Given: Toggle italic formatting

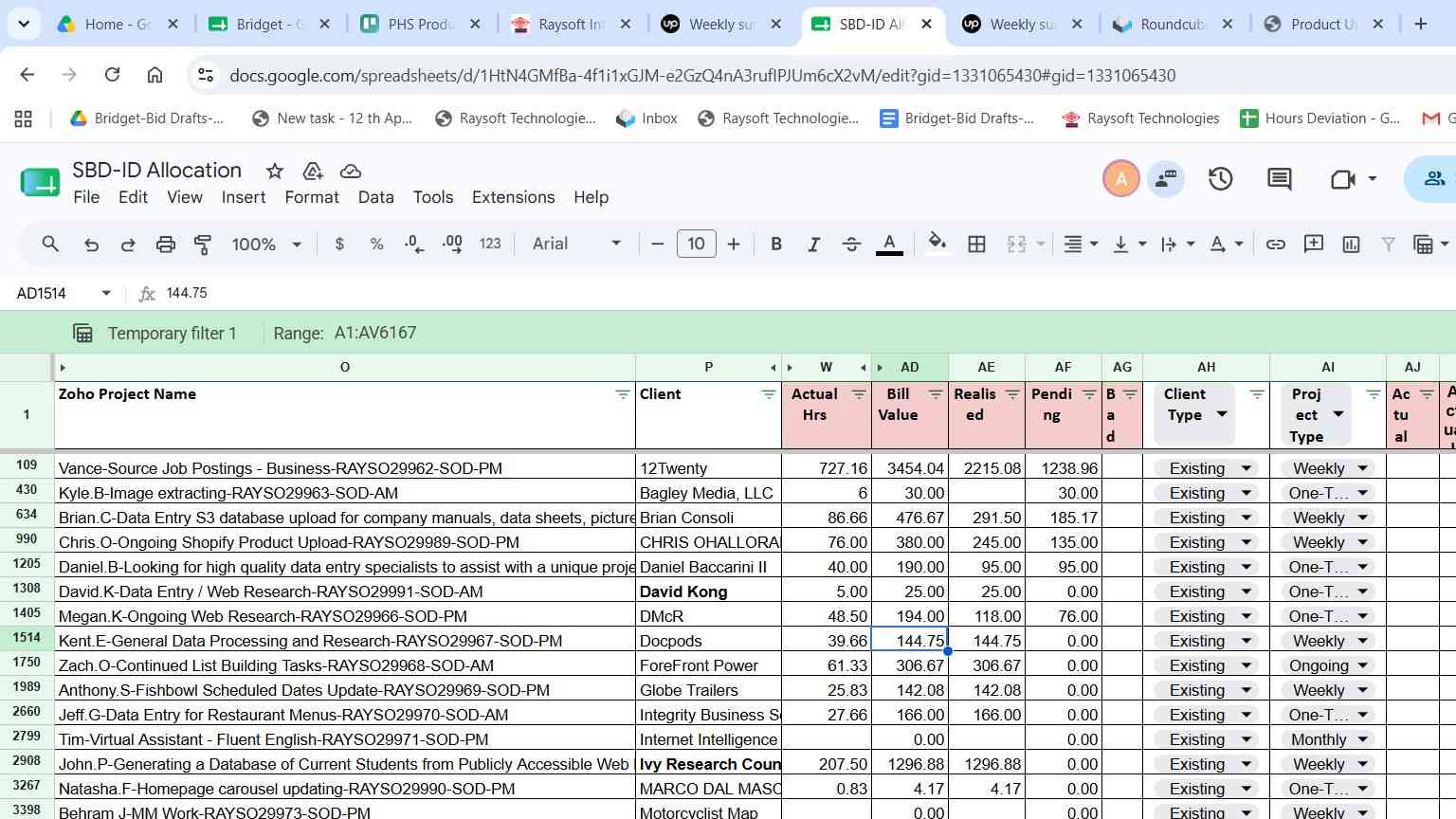Looking at the screenshot, I should 813,245.
